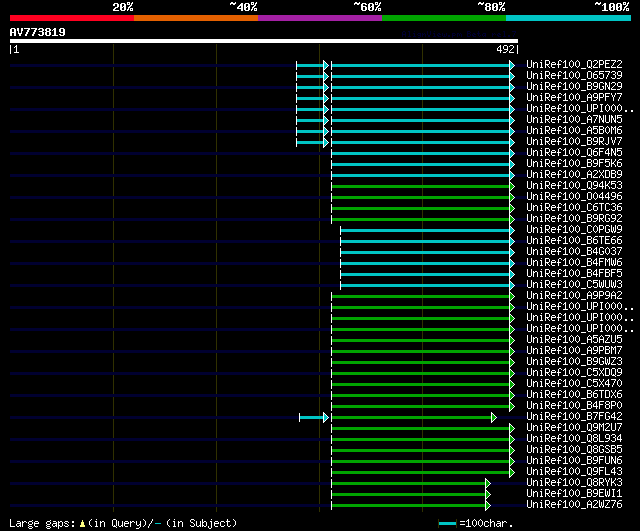The height and width of the screenshot is (531, 640).
Task: Open hit UniRef100_C0PGW9
Action: [x=574, y=230]
